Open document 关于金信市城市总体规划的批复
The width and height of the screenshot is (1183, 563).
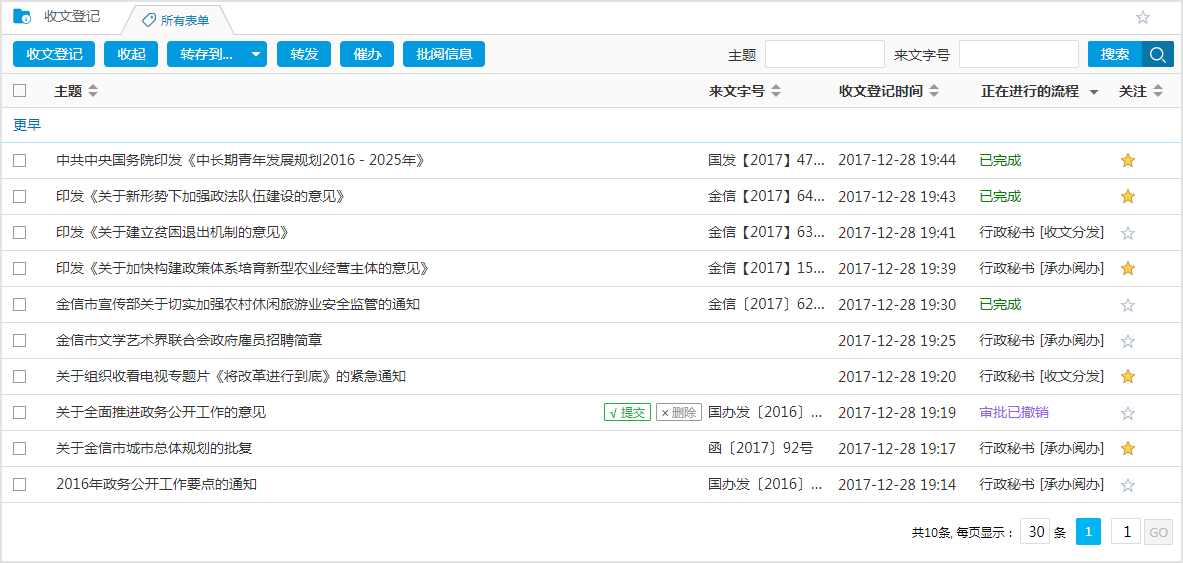click(x=154, y=448)
